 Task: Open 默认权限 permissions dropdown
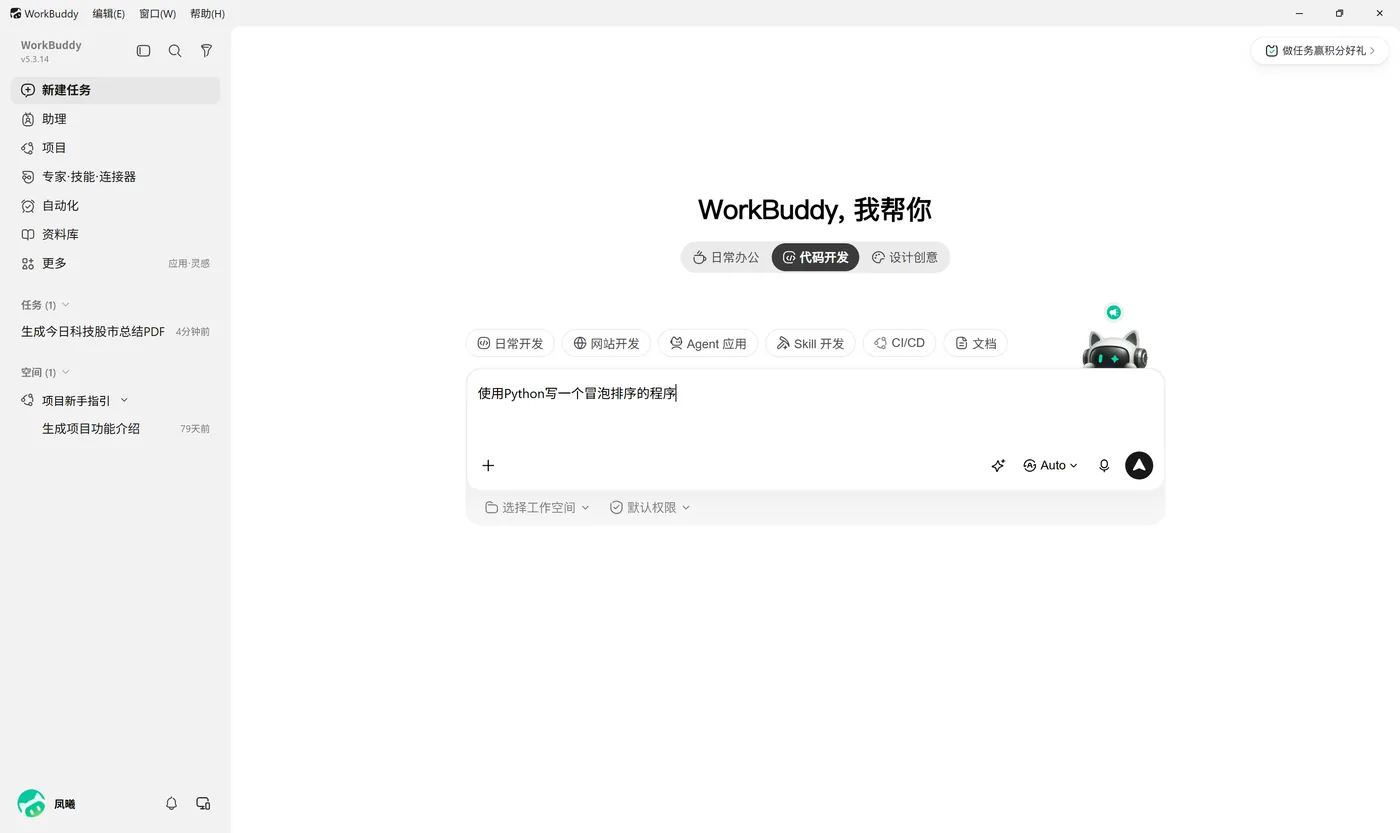pyautogui.click(x=650, y=508)
